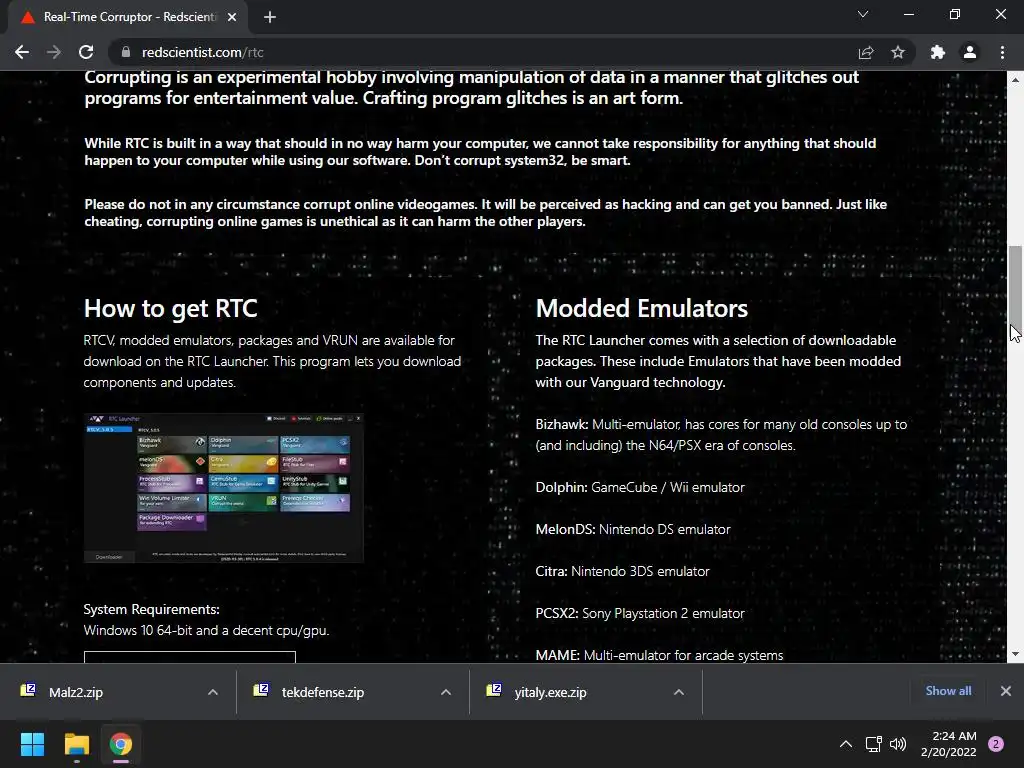
Task: Click the forward navigation arrow
Action: pos(54,52)
